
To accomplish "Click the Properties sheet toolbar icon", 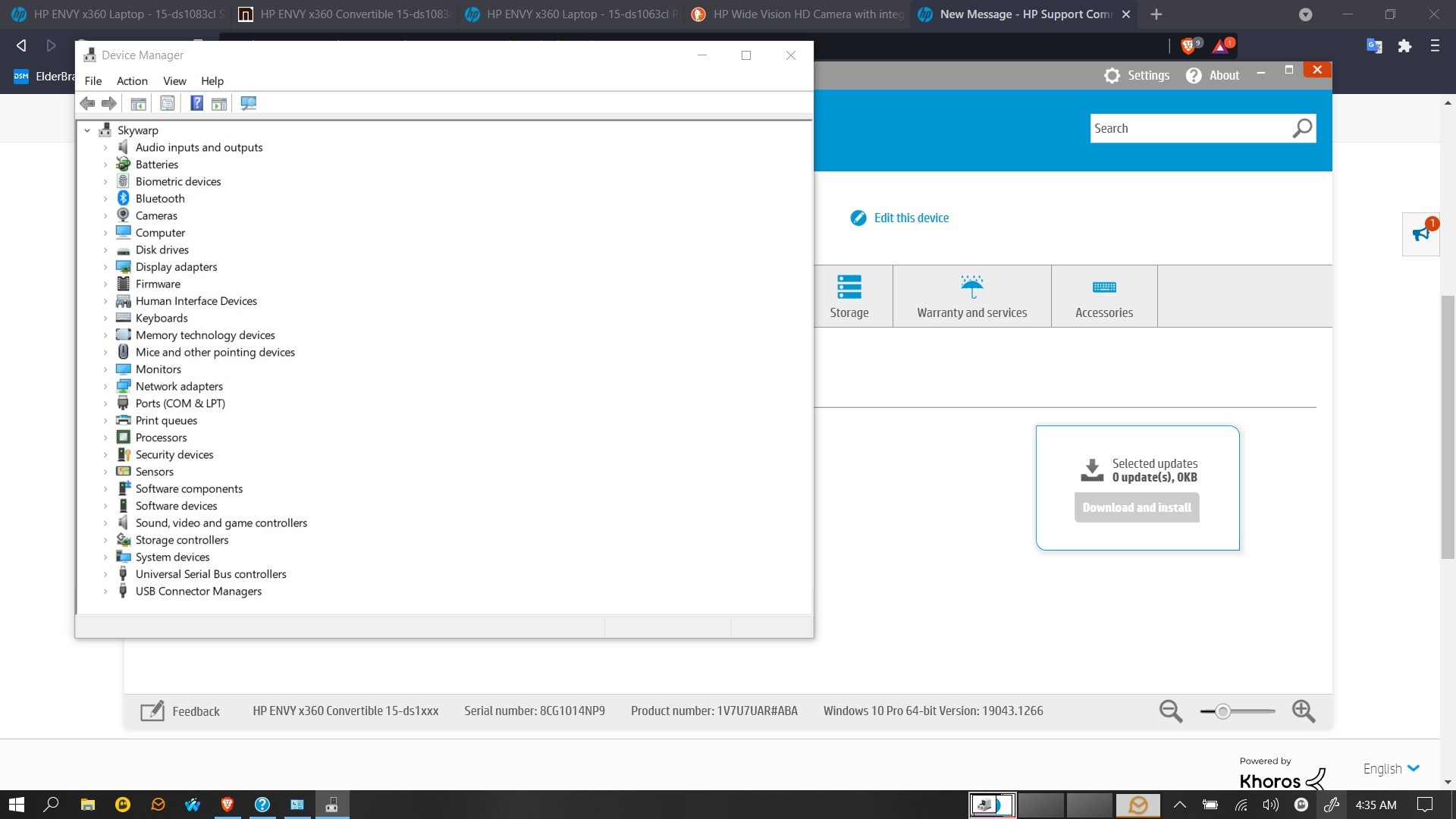I will (168, 103).
